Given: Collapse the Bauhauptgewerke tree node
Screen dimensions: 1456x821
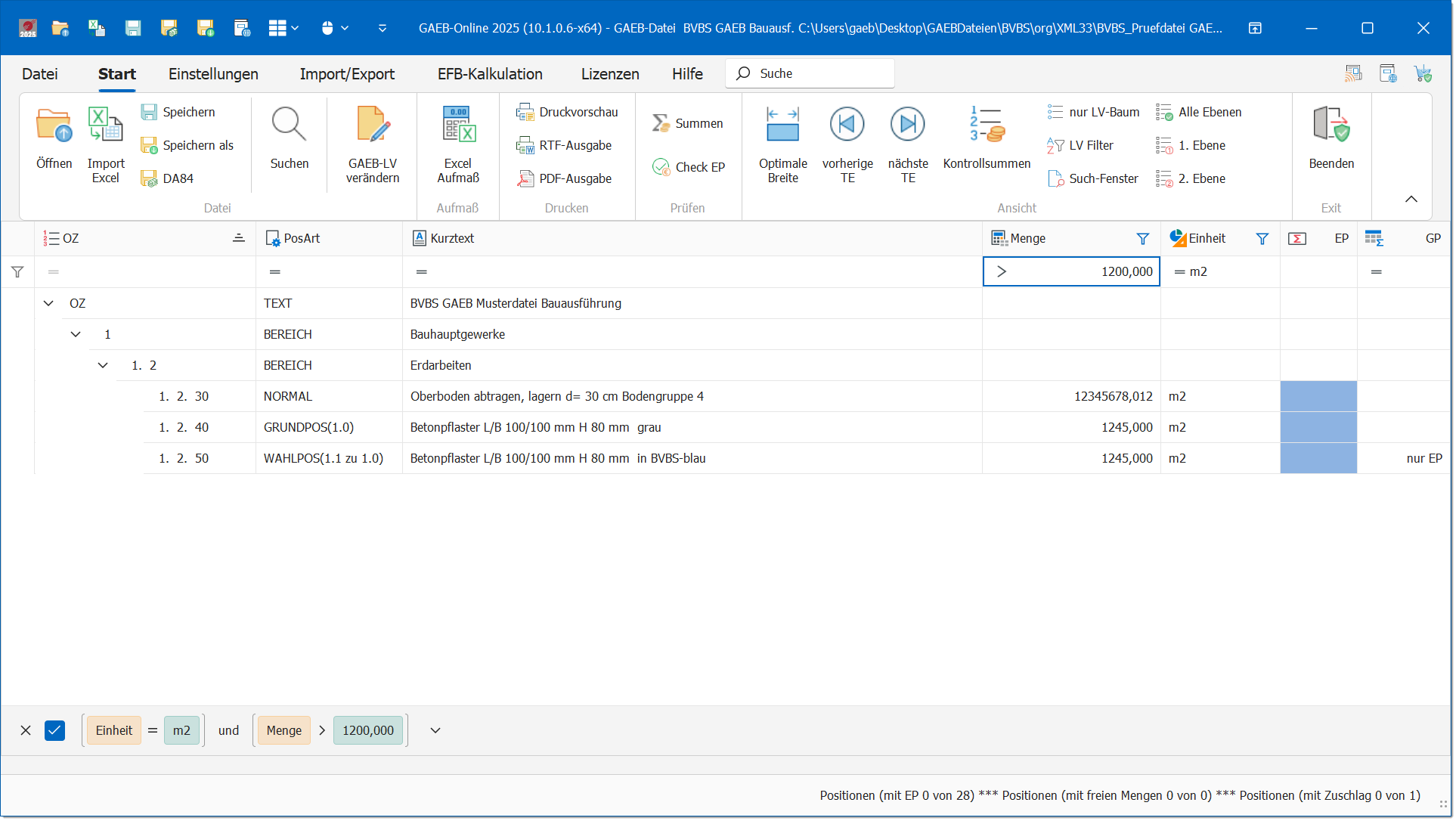Looking at the screenshot, I should point(76,335).
